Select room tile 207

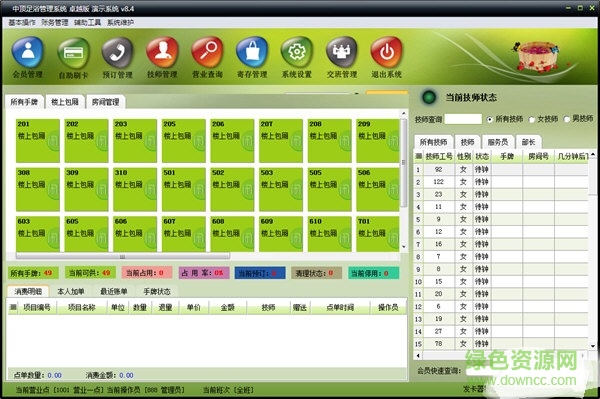(281, 140)
